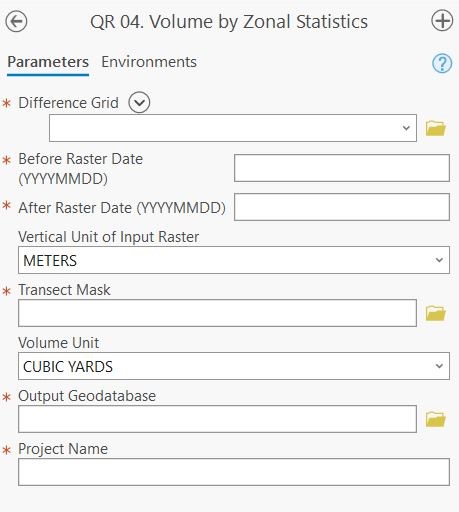Expand the circled chevron next to Difference Grid
459x512 pixels.
[x=139, y=102]
